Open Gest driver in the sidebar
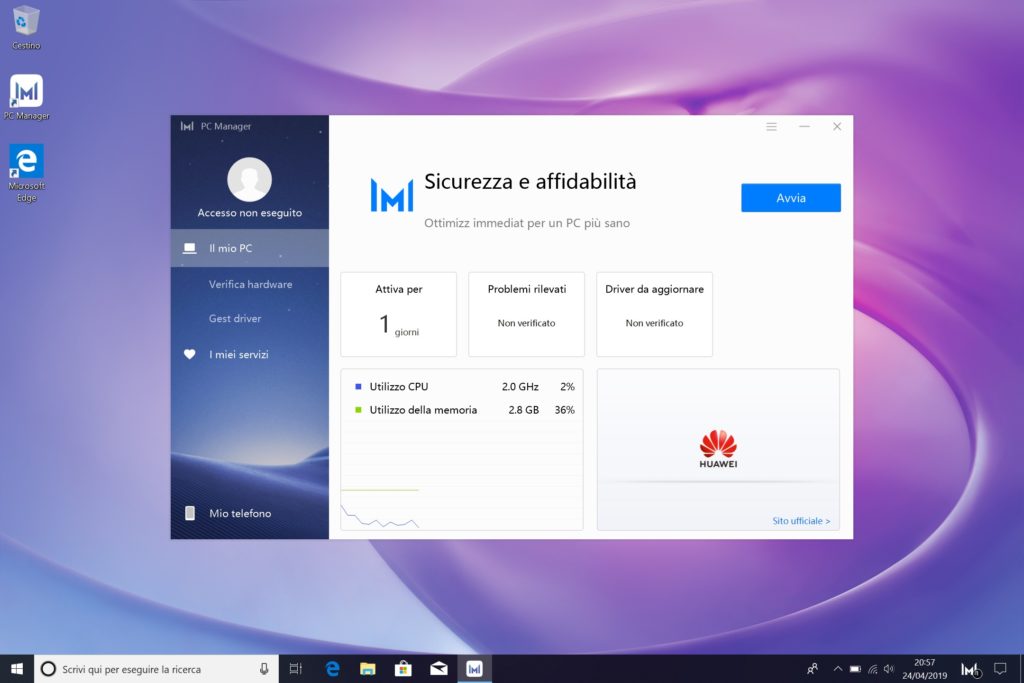Image resolution: width=1024 pixels, height=683 pixels. coord(235,319)
